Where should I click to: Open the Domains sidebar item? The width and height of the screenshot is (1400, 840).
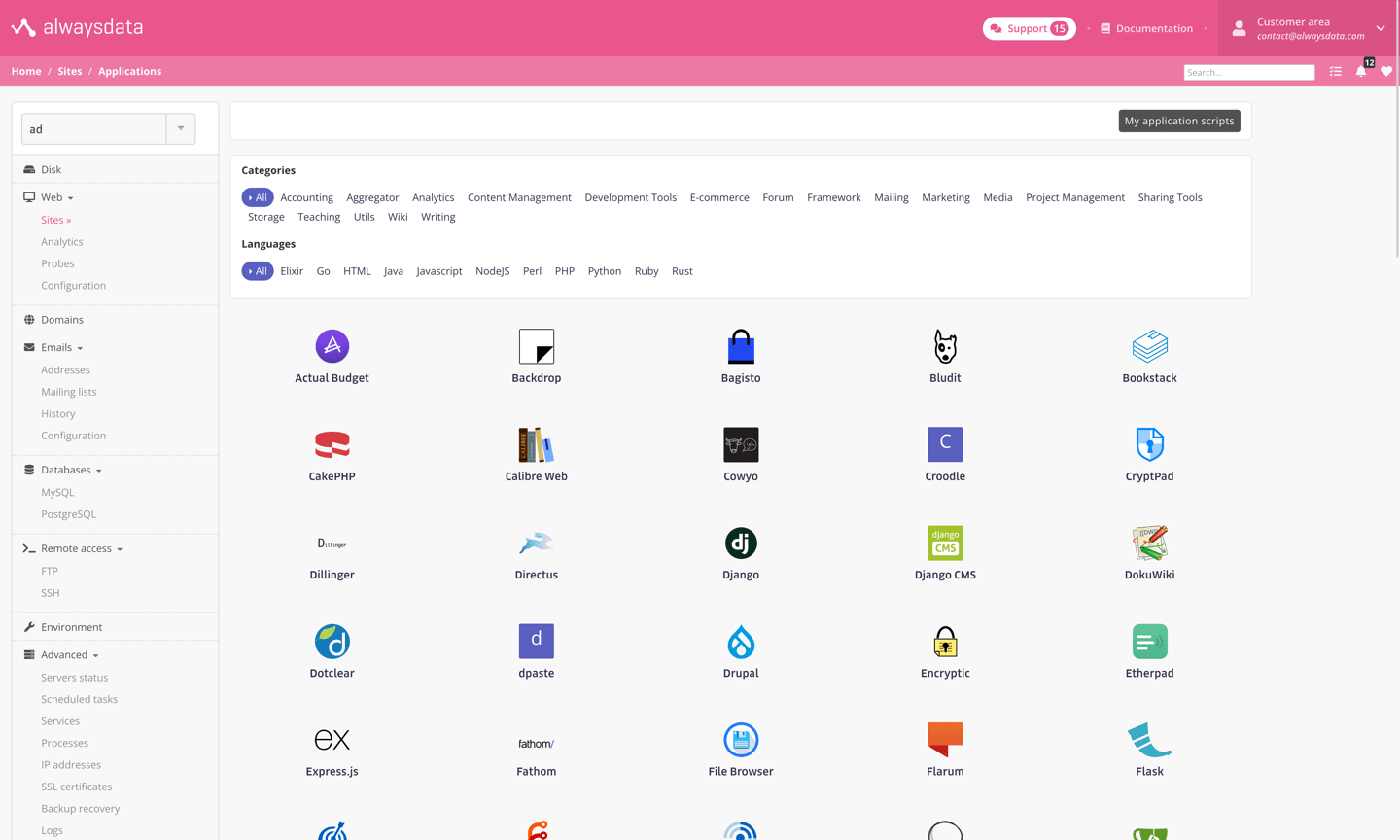[x=62, y=320]
